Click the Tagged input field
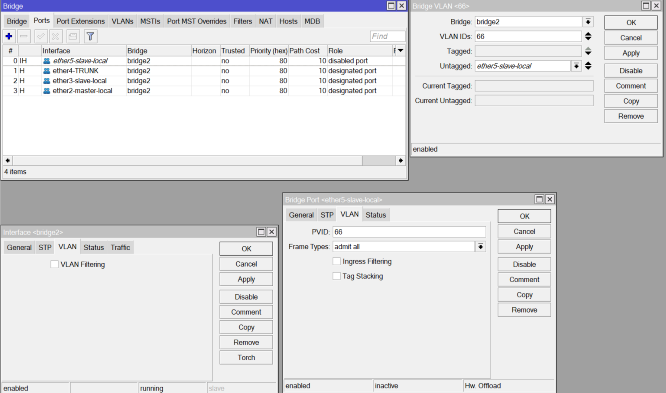Image resolution: width=666 pixels, height=393 pixels. click(528, 51)
